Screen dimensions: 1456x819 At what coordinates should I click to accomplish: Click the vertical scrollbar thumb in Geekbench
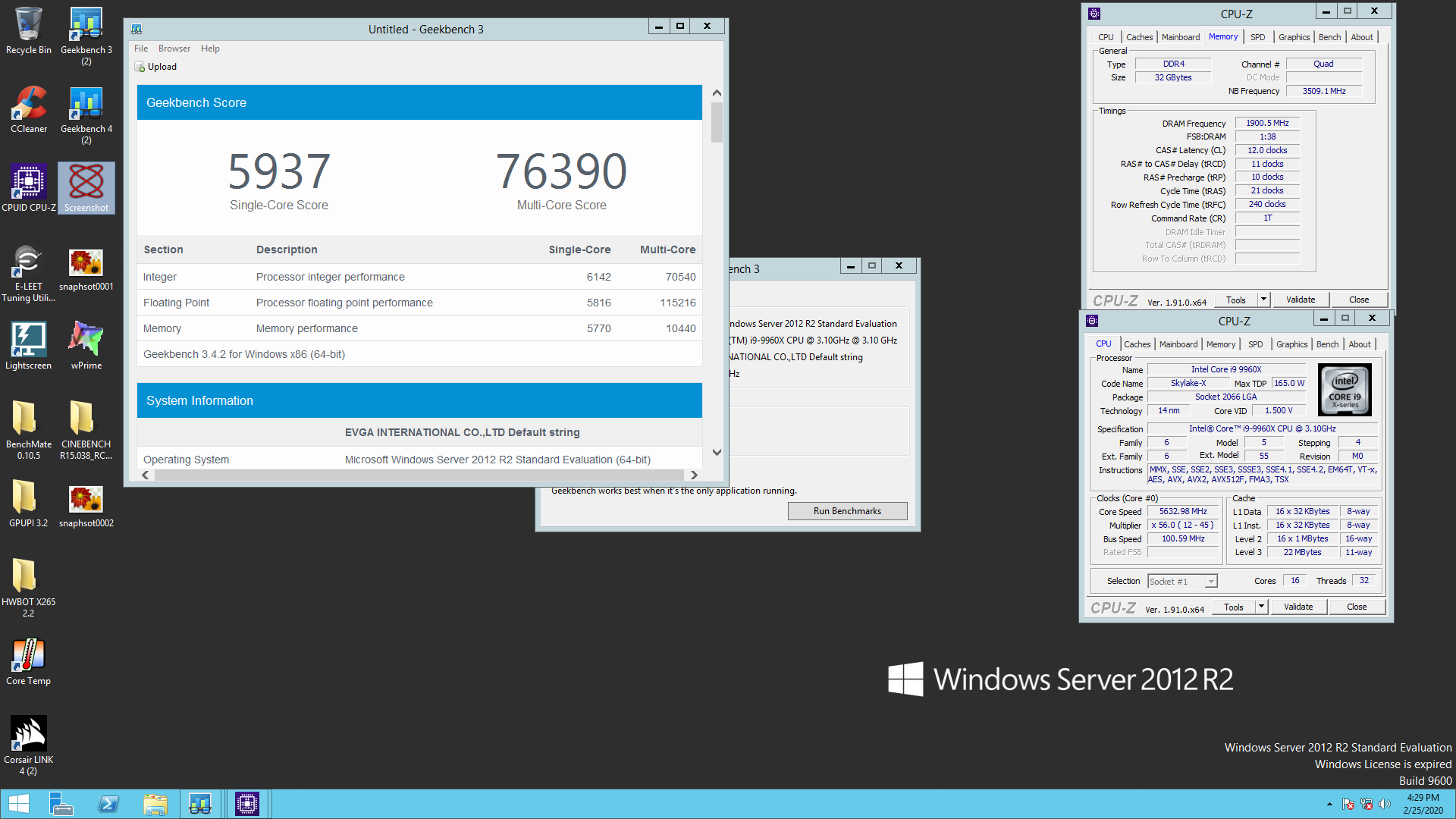click(x=717, y=123)
